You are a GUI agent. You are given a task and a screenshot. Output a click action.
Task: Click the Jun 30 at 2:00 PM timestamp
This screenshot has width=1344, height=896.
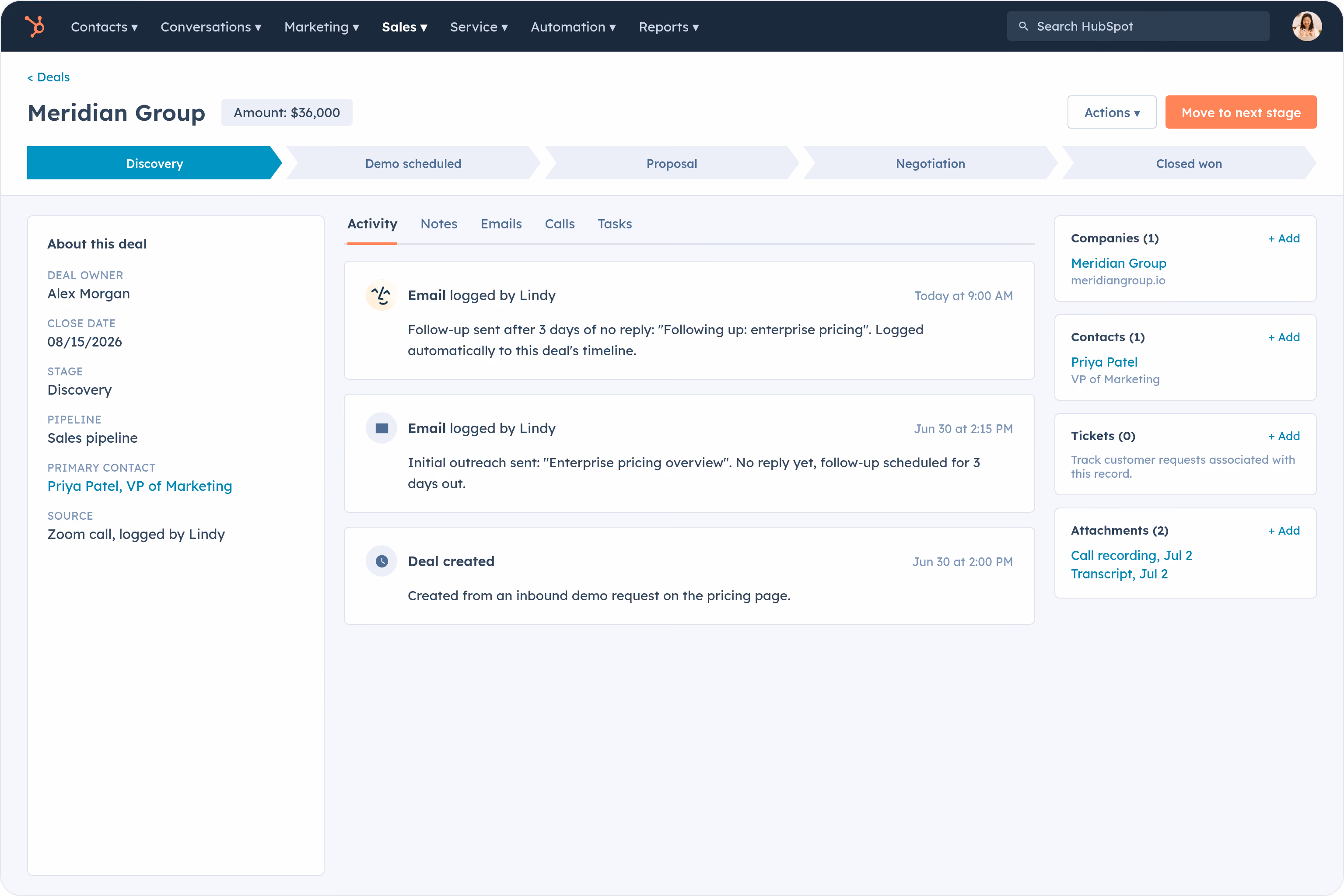tap(962, 562)
